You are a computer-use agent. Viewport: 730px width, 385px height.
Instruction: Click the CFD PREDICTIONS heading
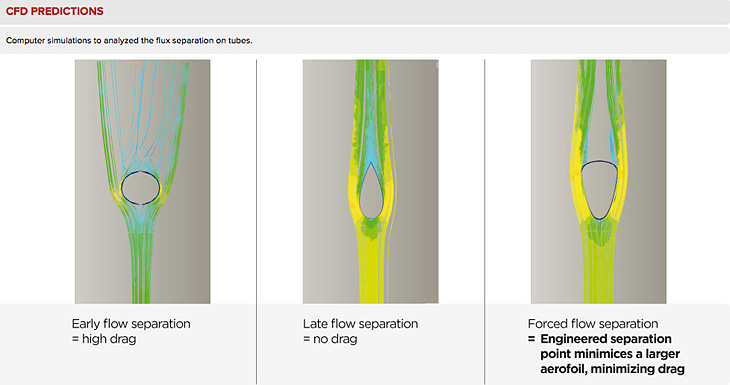point(54,11)
